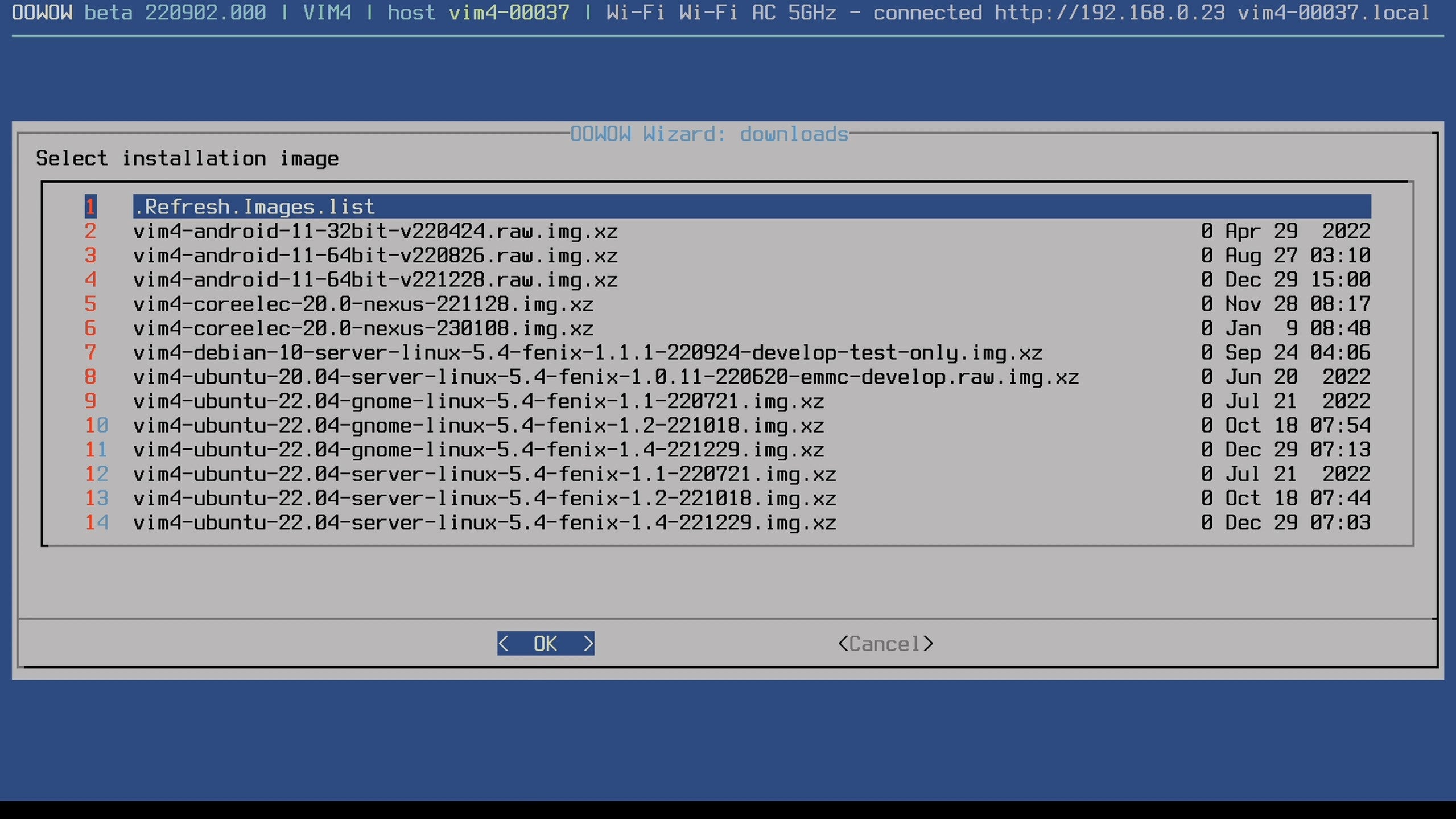Choose ubuntu-22.04-gnome fenix-1.2-221018 image

pos(479,426)
